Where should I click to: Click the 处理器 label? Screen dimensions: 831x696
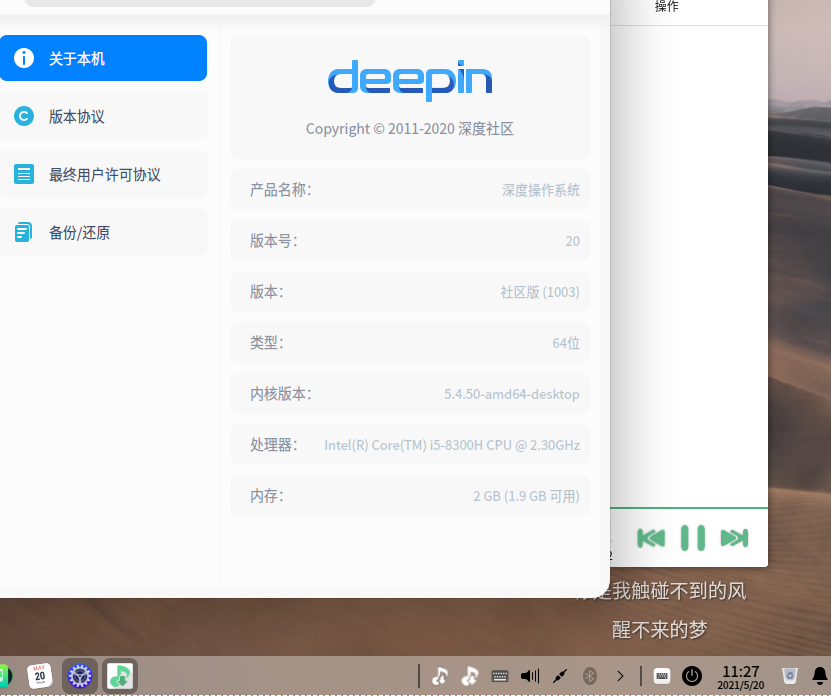(274, 445)
